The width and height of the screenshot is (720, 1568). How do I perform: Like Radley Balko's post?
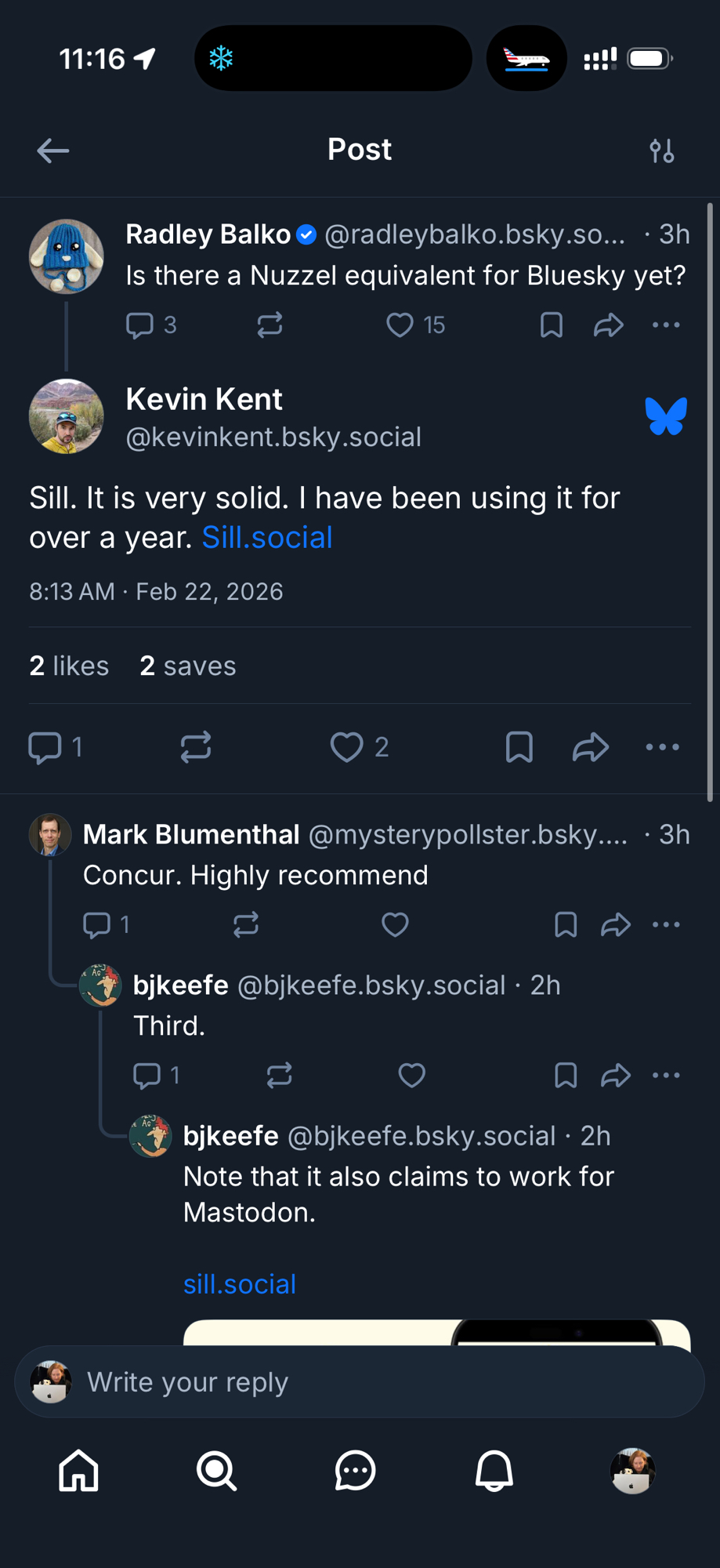[400, 325]
